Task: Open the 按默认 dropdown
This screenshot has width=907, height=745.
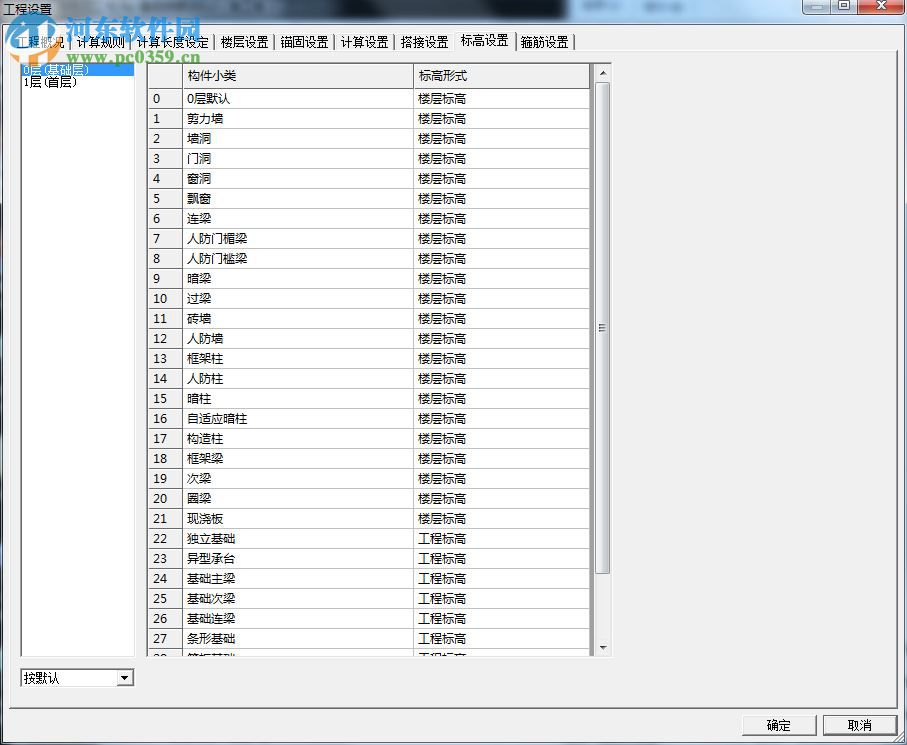Action: (x=124, y=677)
